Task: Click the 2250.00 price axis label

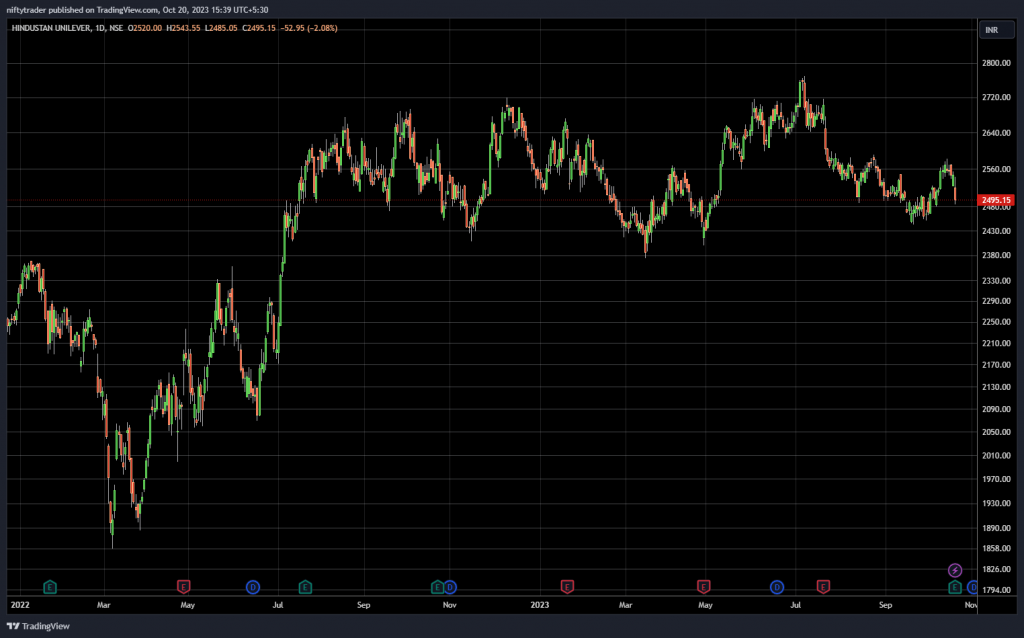Action: tap(996, 322)
